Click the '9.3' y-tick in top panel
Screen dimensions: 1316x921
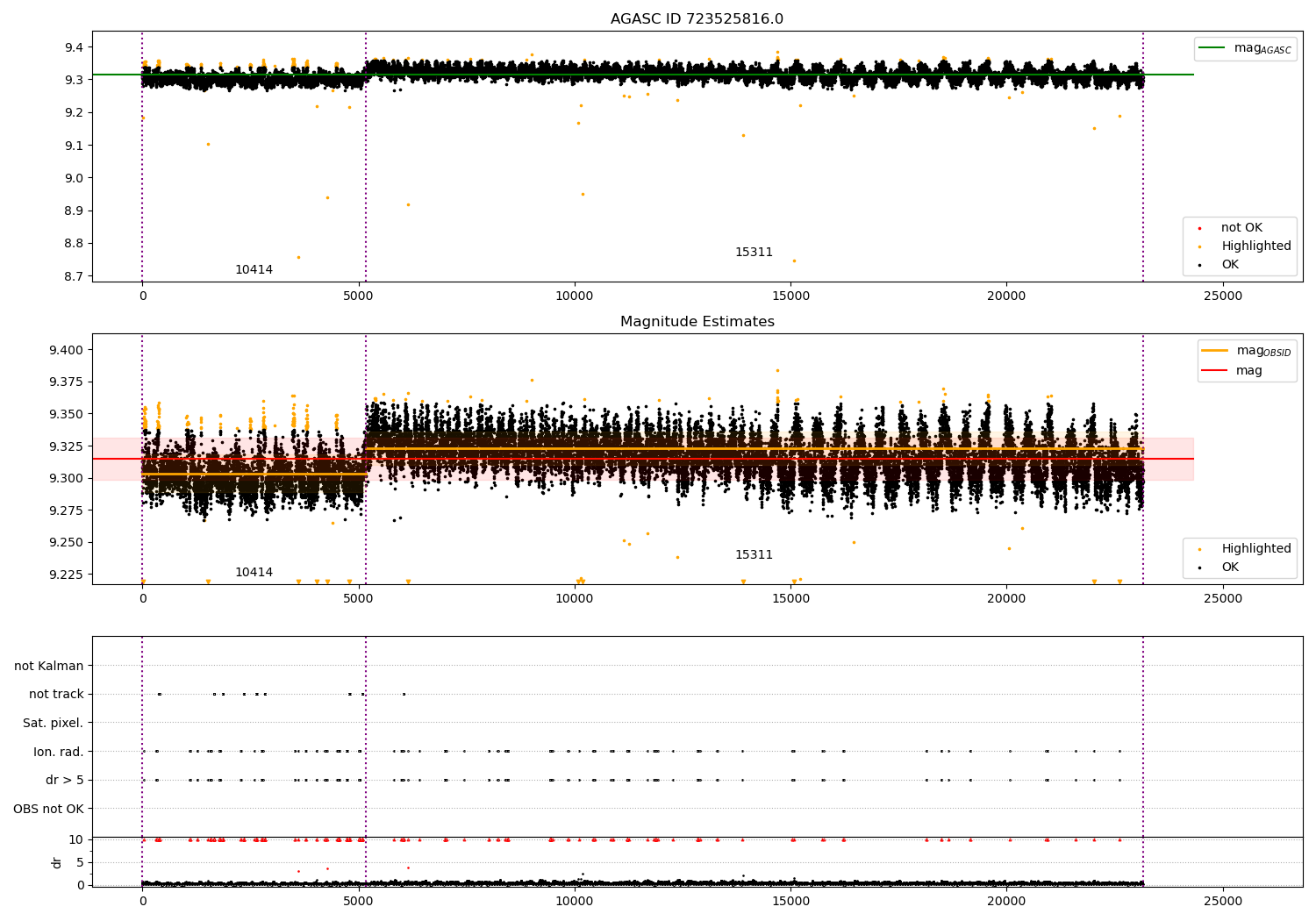pyautogui.click(x=74, y=80)
